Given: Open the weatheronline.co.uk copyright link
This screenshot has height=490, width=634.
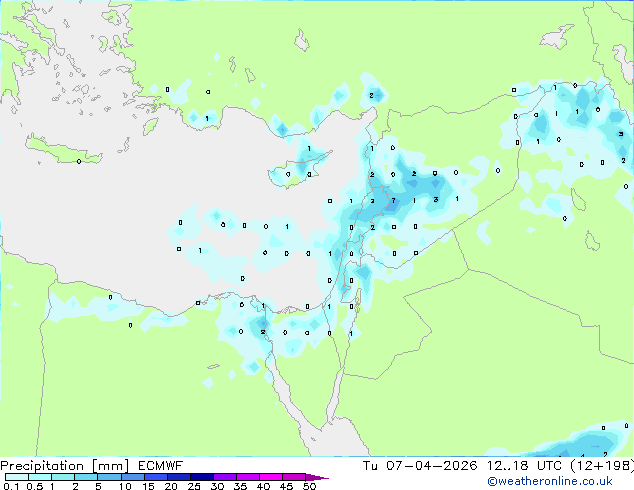Looking at the screenshot, I should point(550,481).
